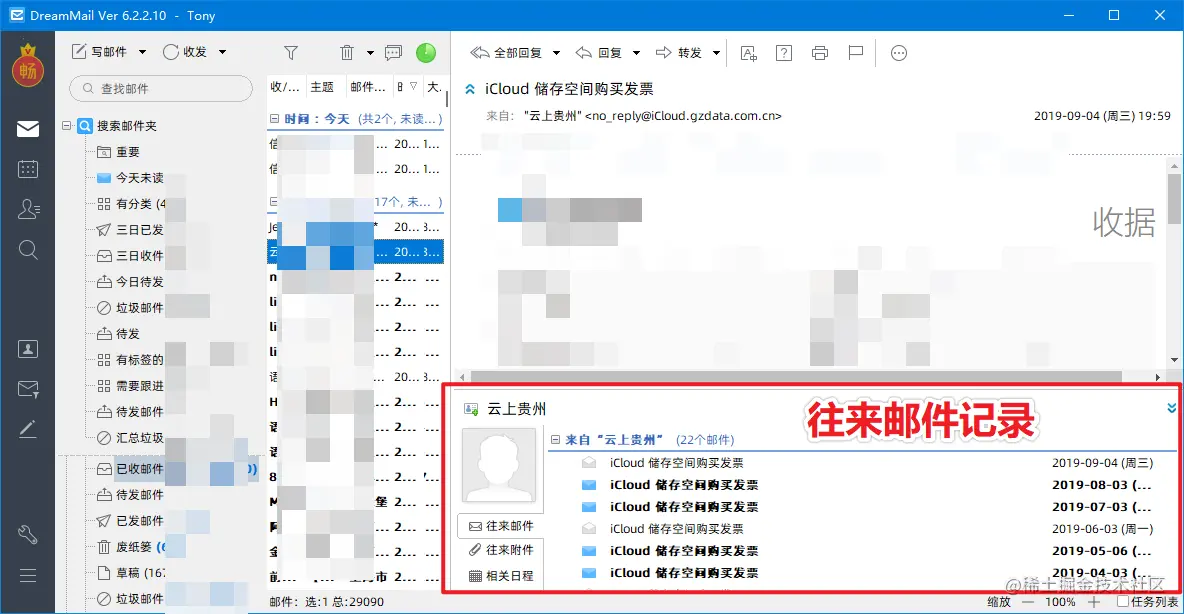
Task: Click contact card icon beside 云上贵州
Action: point(471,409)
